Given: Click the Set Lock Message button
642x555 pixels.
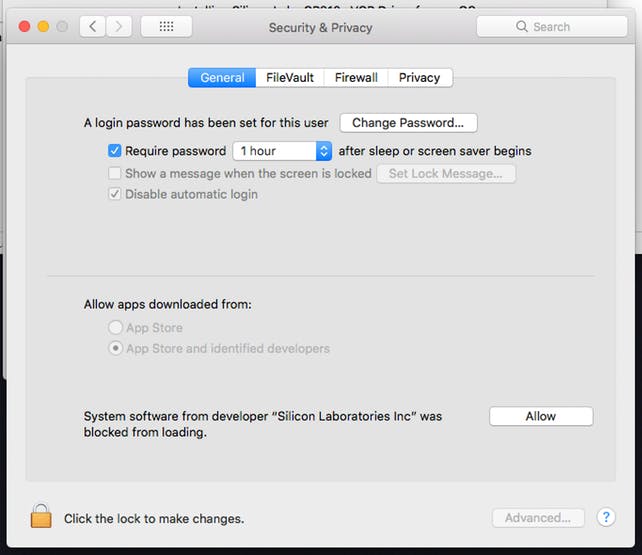Looking at the screenshot, I should [445, 173].
